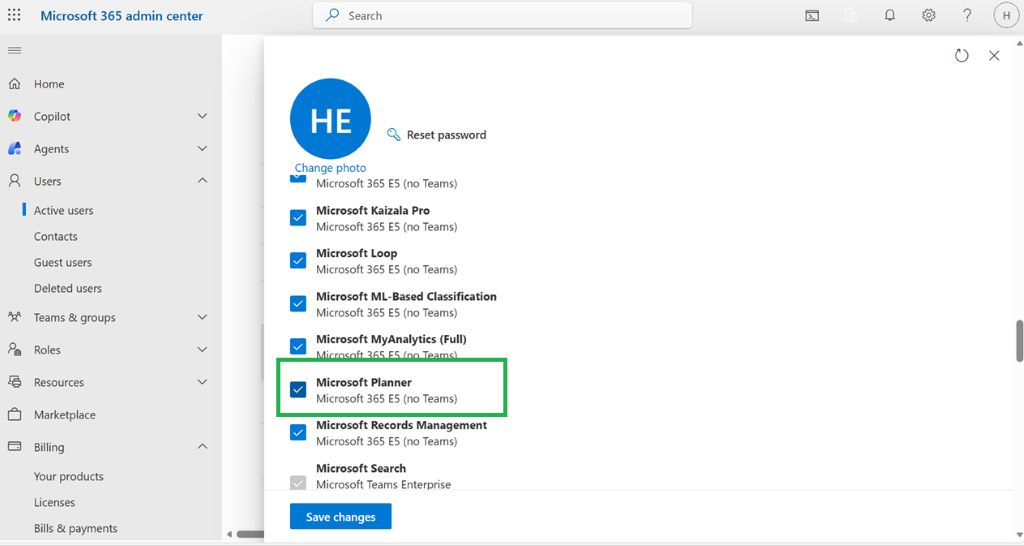1024x546 pixels.
Task: Click into the Search input field
Action: click(502, 15)
